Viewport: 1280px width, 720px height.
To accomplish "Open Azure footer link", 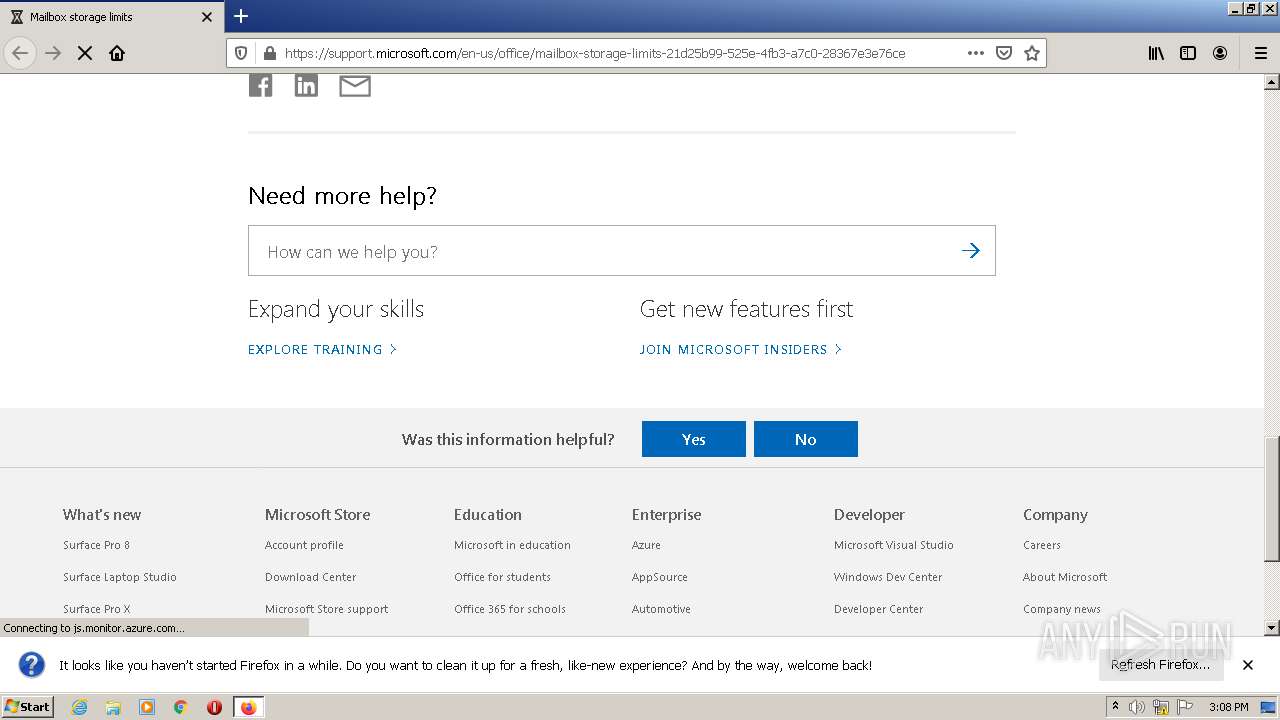I will click(x=646, y=545).
